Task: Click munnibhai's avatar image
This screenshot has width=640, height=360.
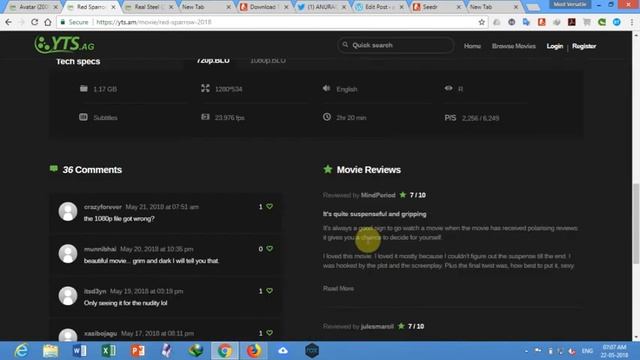Action: click(x=68, y=253)
